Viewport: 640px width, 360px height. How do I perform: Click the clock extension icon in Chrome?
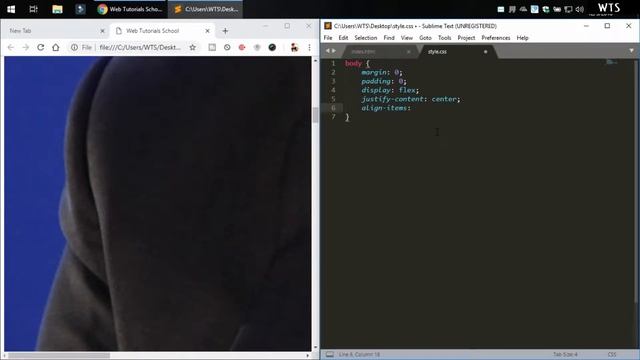point(227,47)
